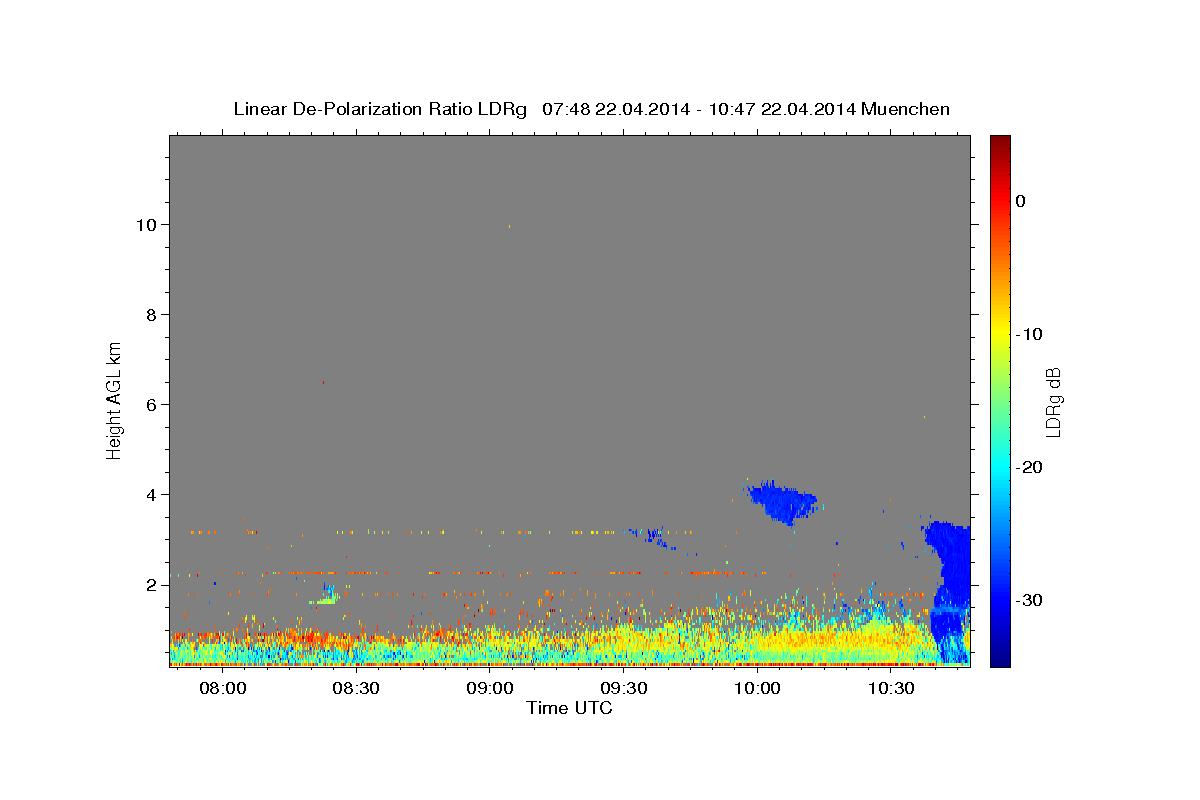Click the height tick label 10

pos(148,225)
